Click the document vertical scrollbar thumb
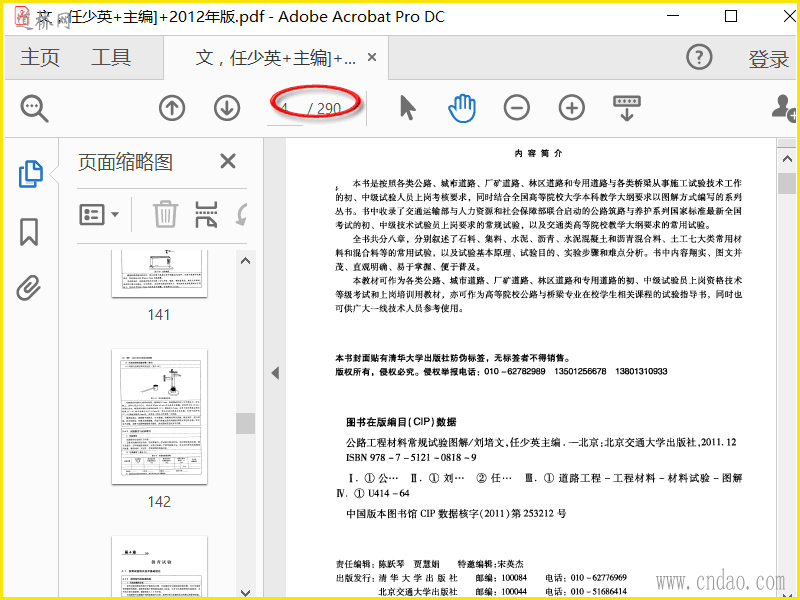This screenshot has height=600, width=800. click(x=787, y=183)
